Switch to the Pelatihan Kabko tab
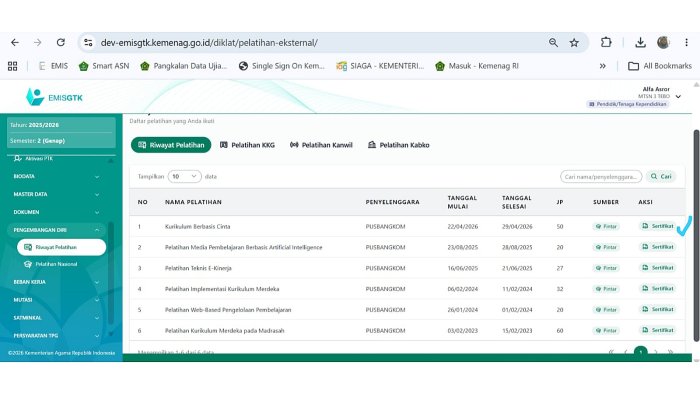Image resolution: width=700 pixels, height=394 pixels. point(399,145)
